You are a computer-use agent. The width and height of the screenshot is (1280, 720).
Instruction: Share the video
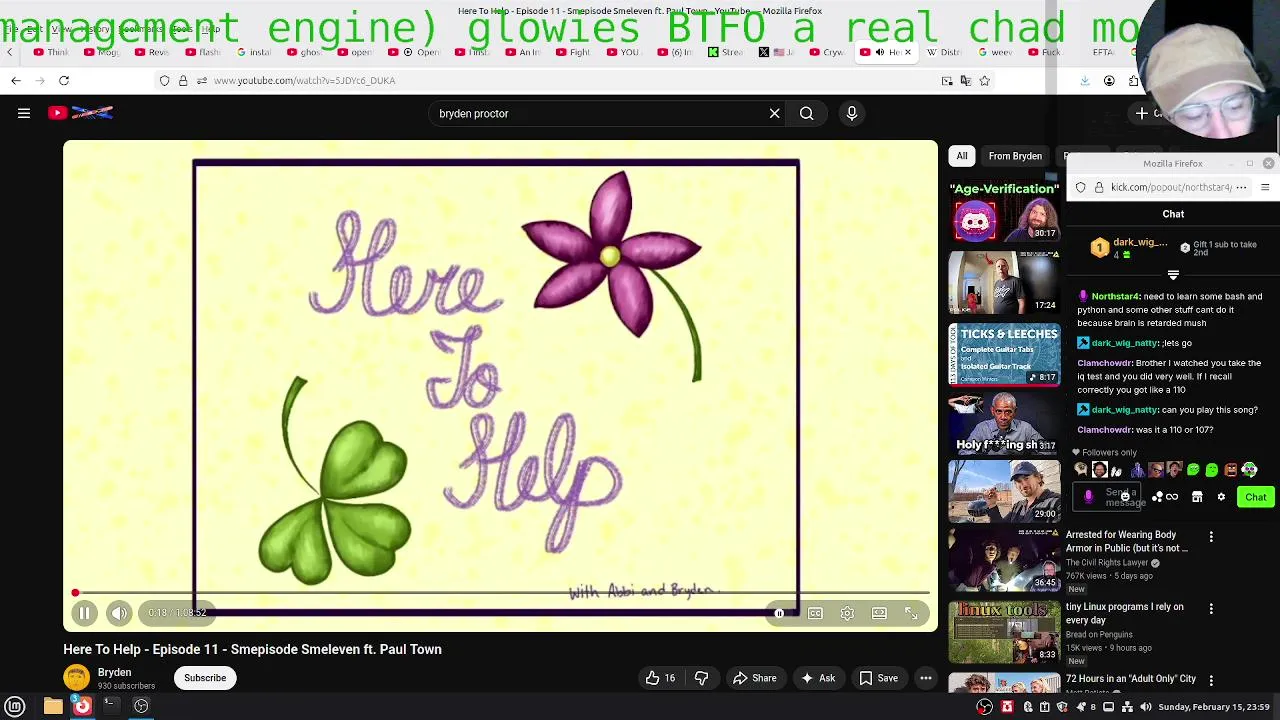[755, 678]
